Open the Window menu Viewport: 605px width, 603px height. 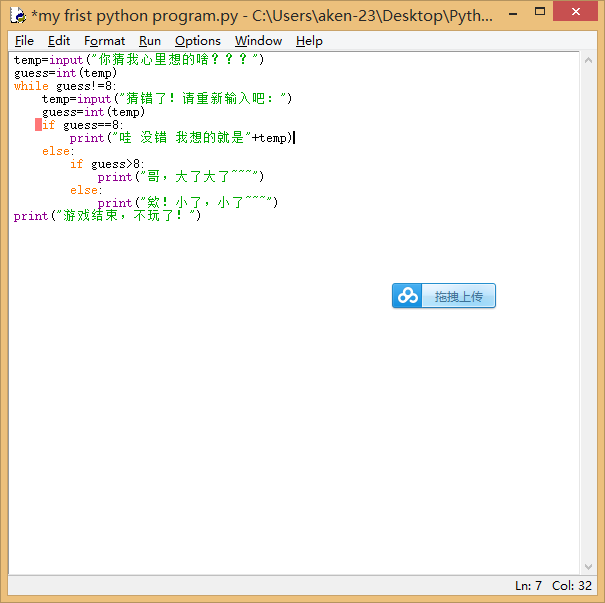tap(258, 41)
